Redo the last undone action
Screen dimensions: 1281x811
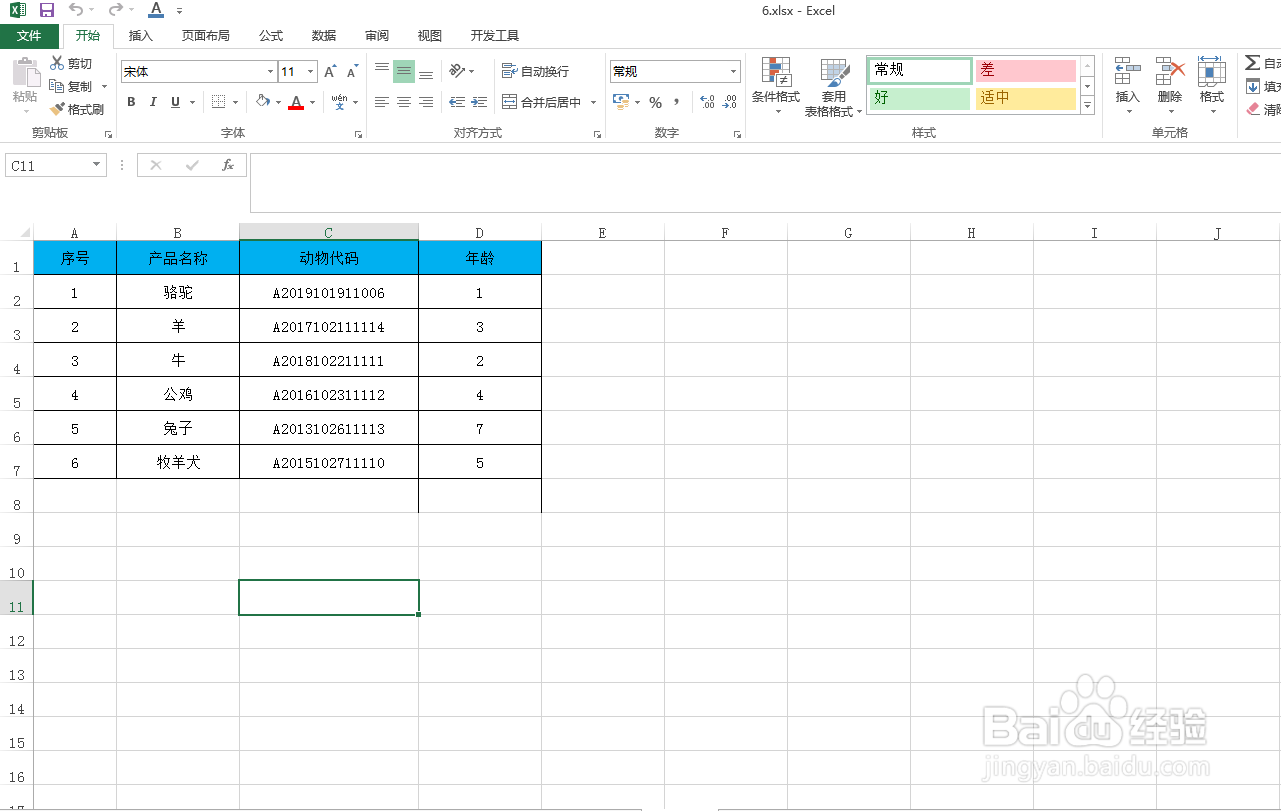(x=115, y=10)
